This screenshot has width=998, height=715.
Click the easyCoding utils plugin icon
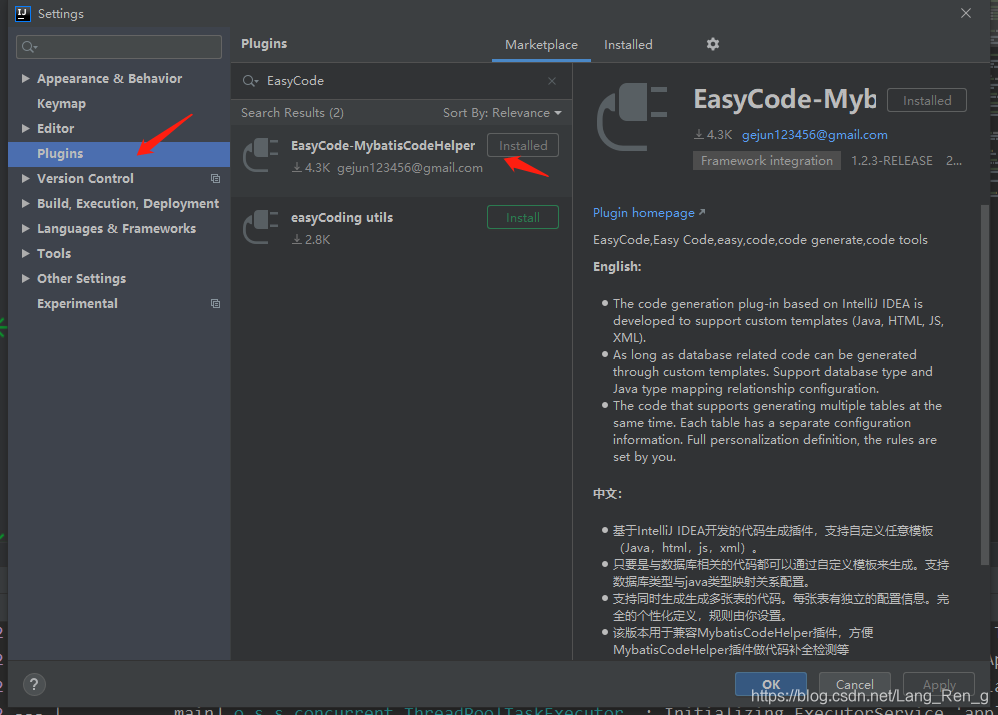click(261, 227)
